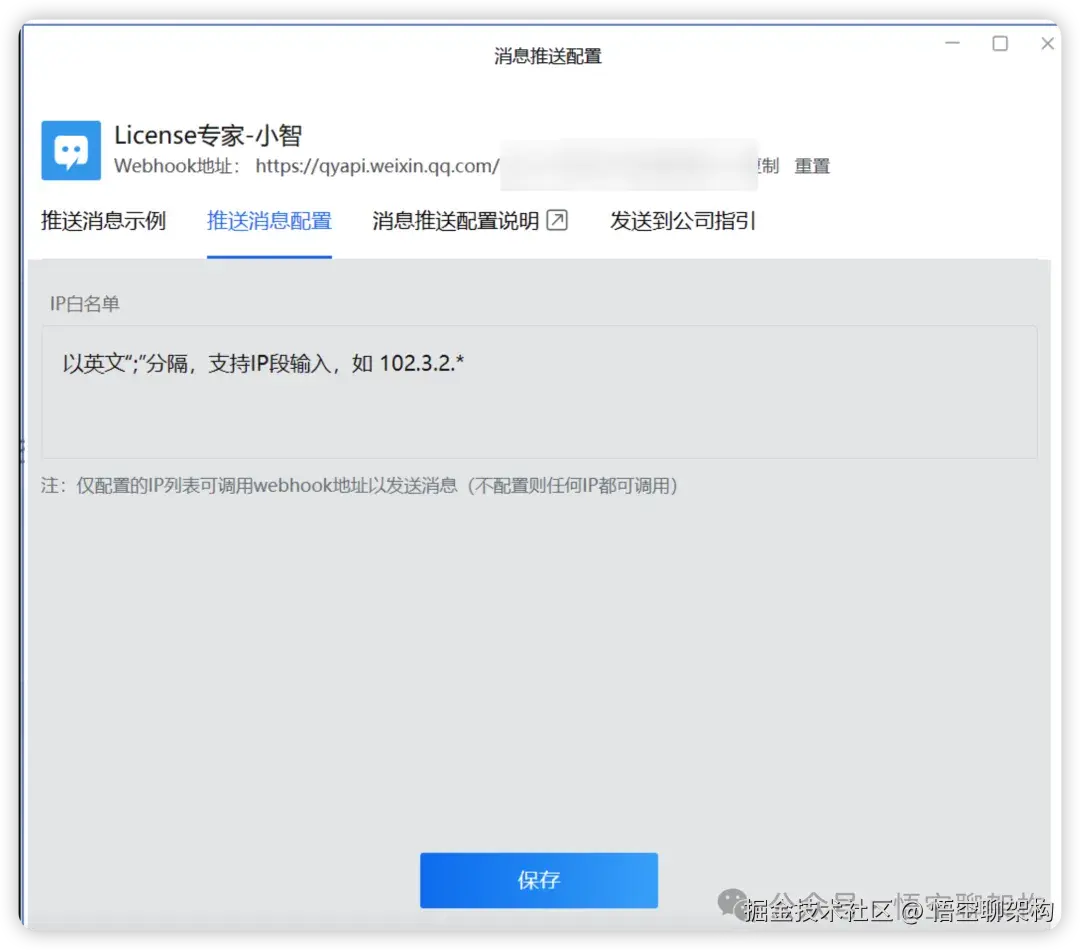This screenshot has height=950, width=1080.
Task: Click the close X icon
Action: click(x=1047, y=43)
